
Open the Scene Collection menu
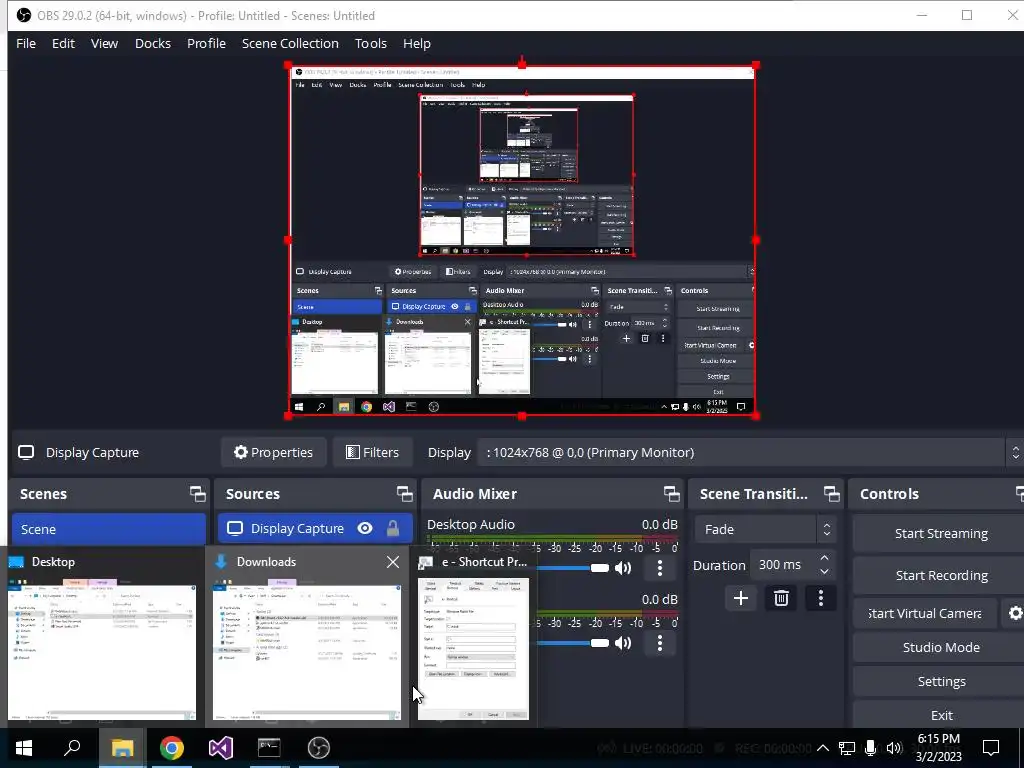coord(290,44)
